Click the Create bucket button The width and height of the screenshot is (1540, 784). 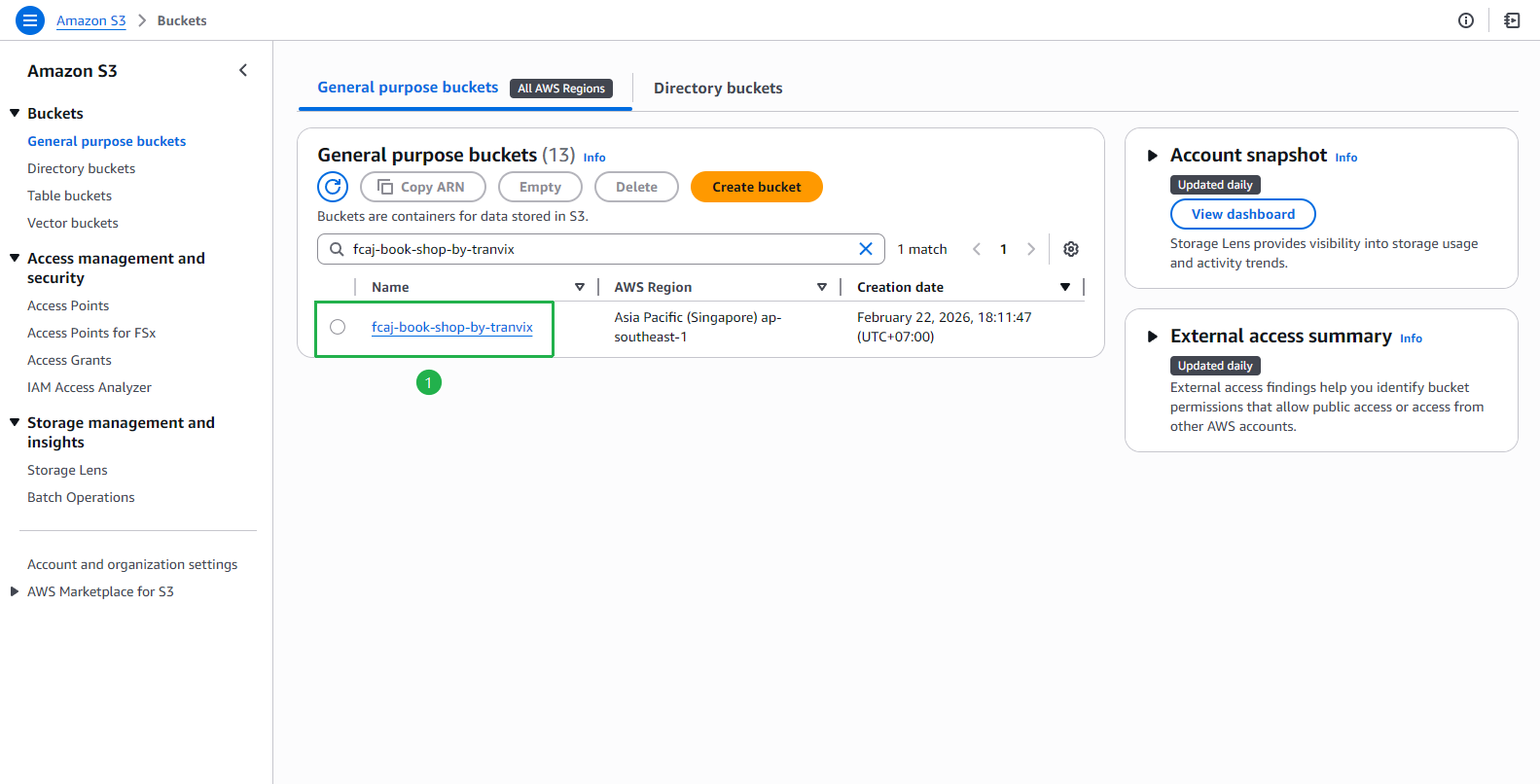click(757, 187)
